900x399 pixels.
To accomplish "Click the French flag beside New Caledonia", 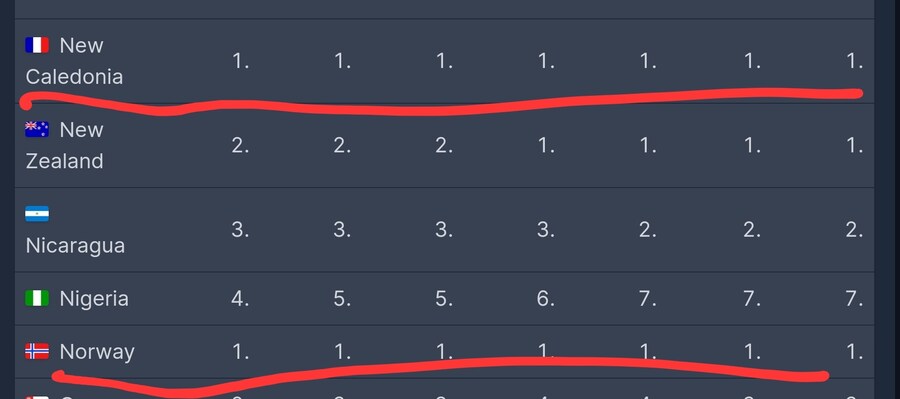I will point(37,45).
